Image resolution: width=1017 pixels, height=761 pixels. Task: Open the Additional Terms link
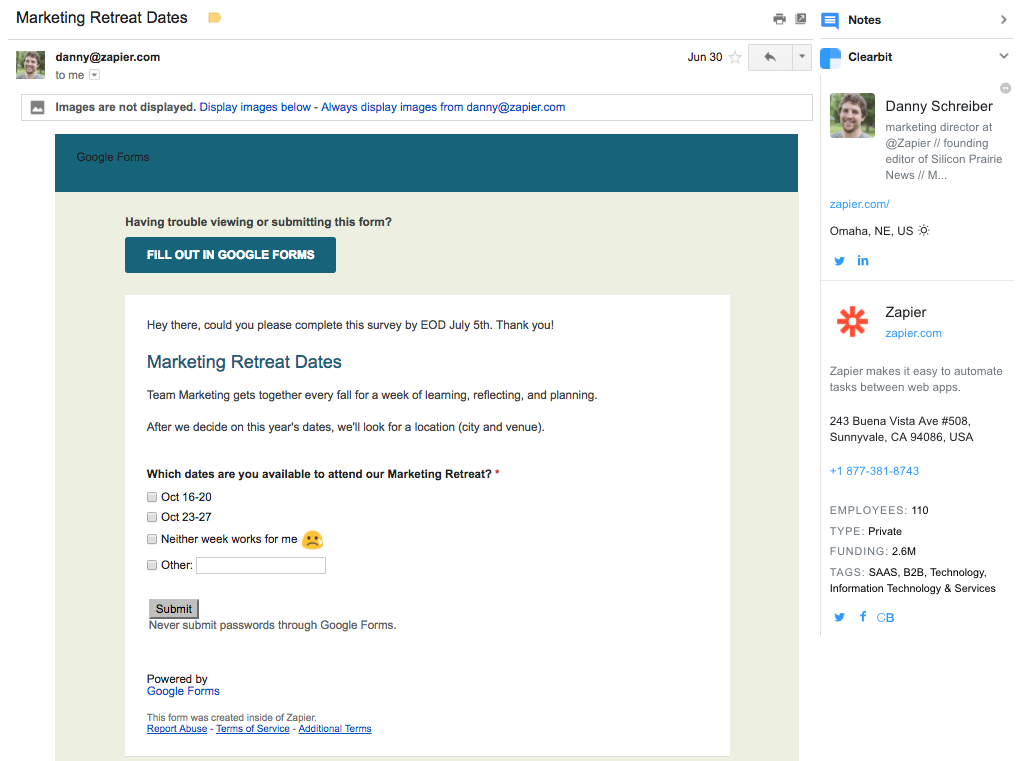(335, 729)
